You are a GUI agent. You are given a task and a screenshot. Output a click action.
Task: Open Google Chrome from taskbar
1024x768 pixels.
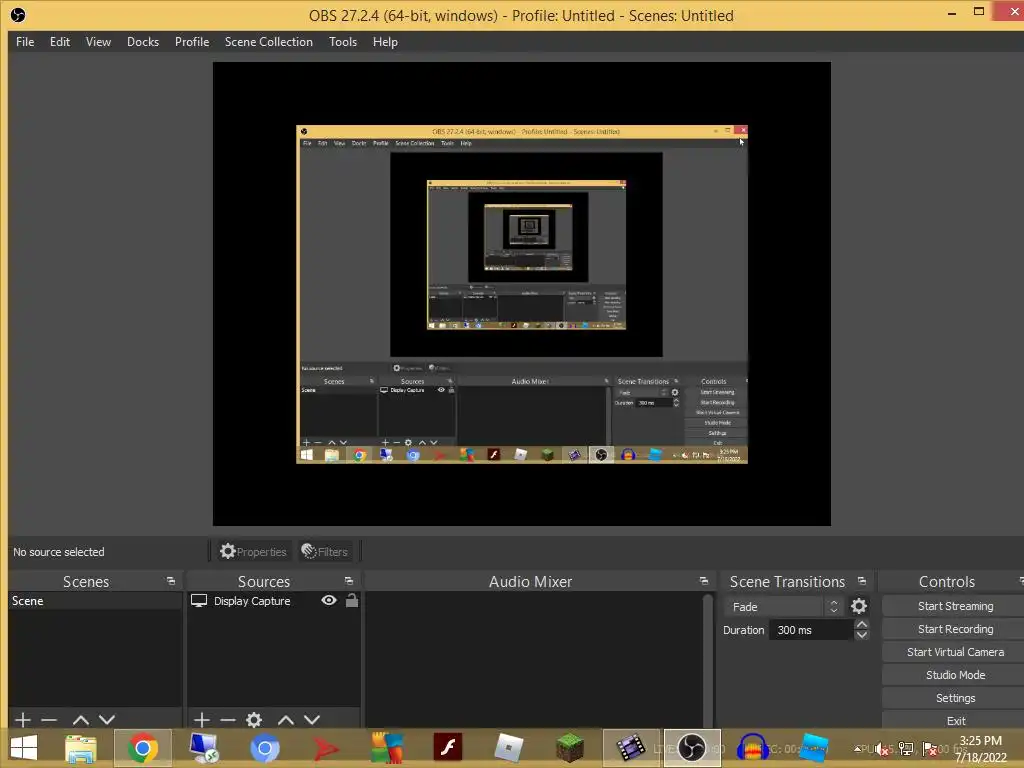pyautogui.click(x=143, y=748)
